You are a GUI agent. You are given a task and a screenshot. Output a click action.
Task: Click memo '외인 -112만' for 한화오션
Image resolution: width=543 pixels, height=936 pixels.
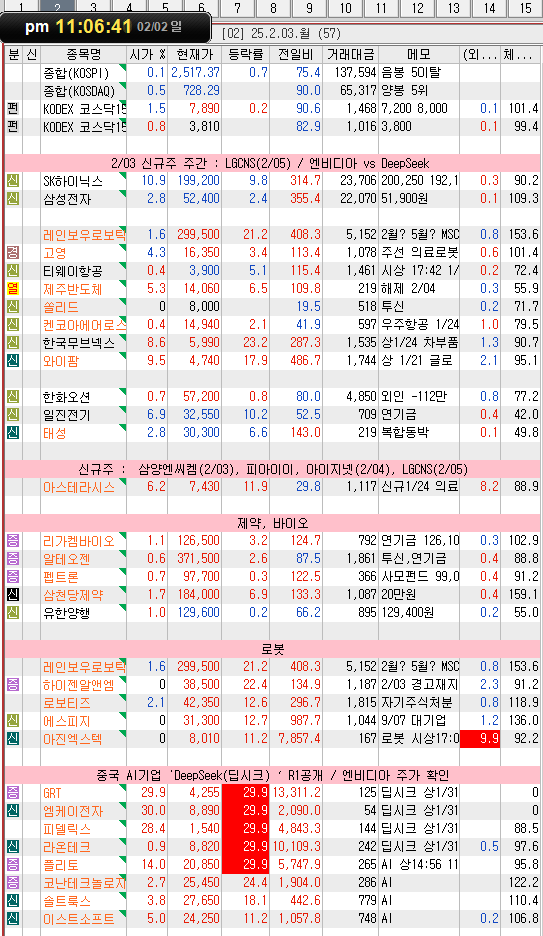414,396
